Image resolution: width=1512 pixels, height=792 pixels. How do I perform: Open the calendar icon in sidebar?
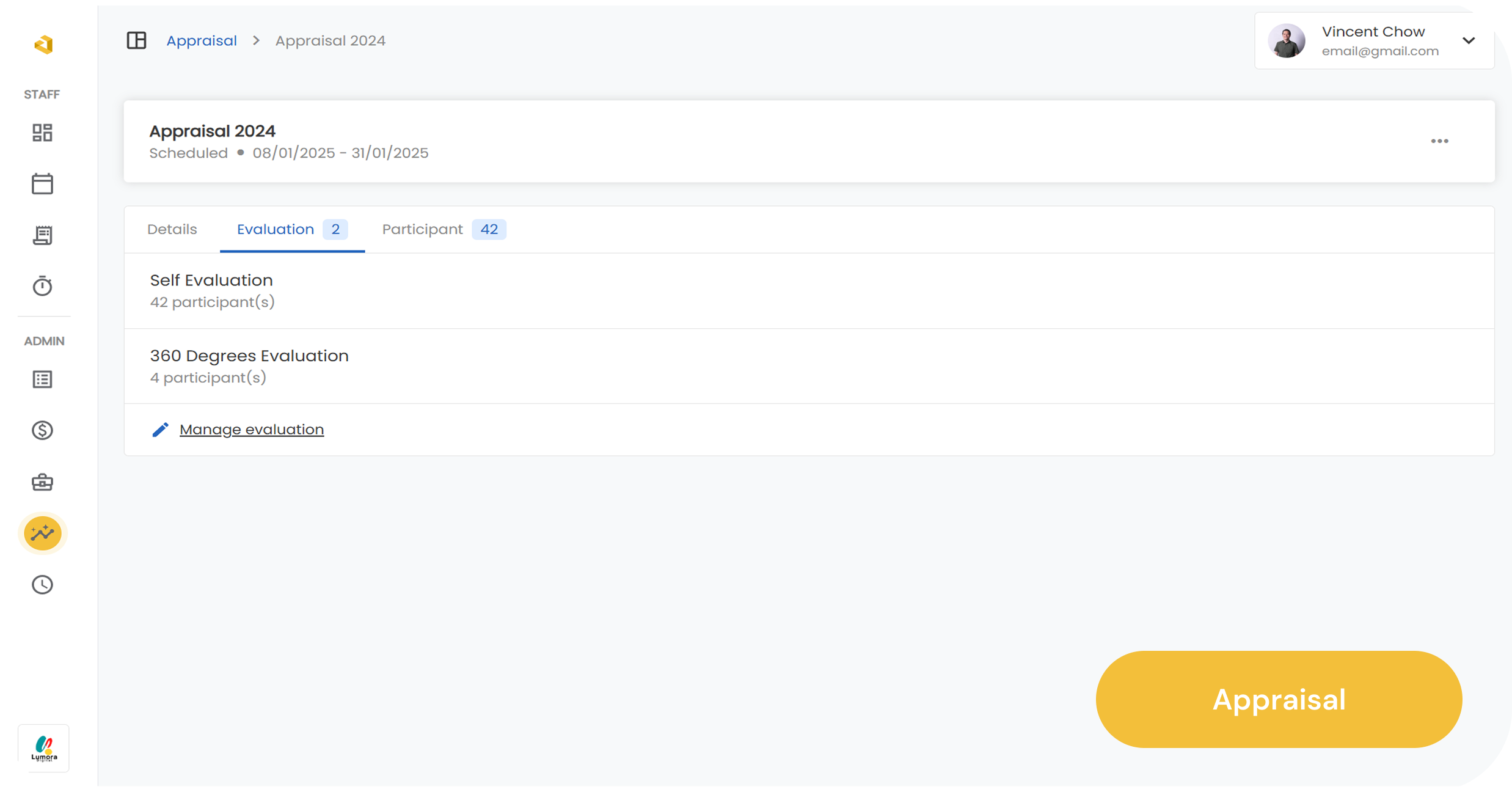[42, 184]
